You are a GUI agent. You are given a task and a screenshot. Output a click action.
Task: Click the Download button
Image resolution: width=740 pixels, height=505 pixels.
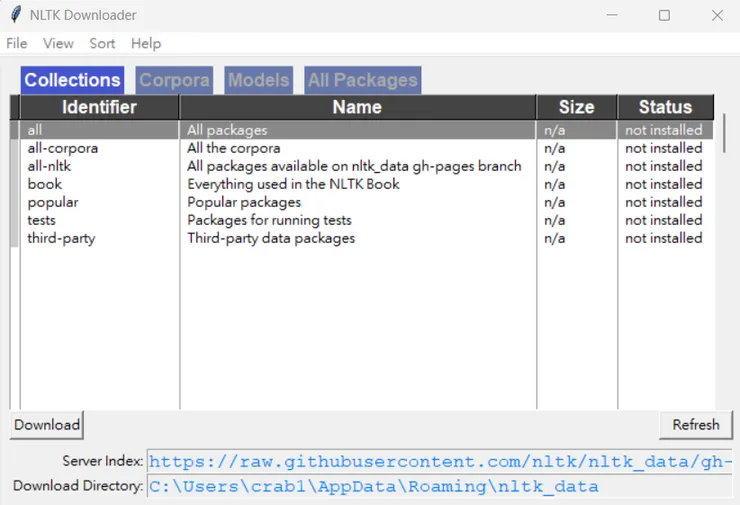(47, 425)
